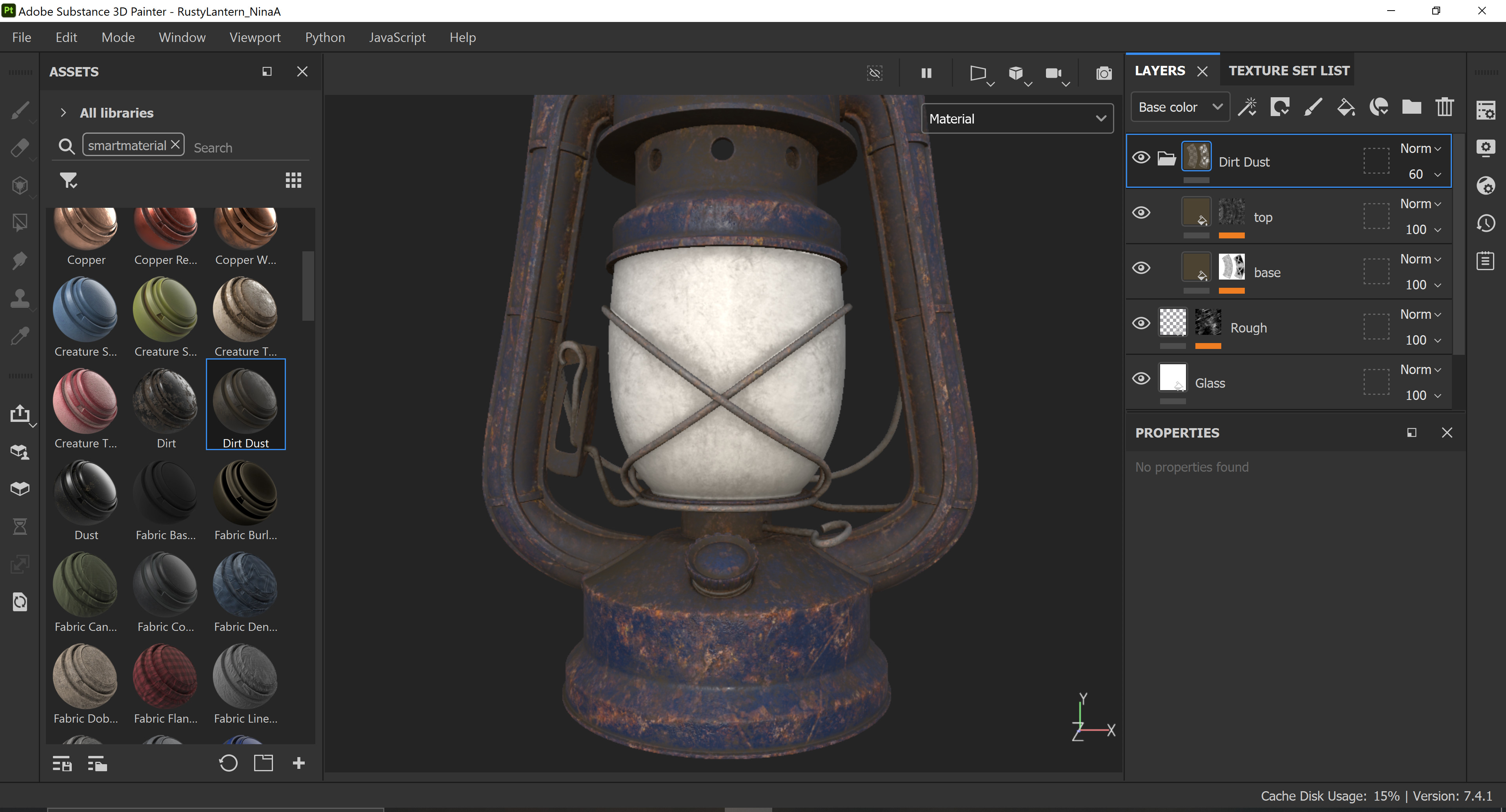
Task: Switch assets to grid view icon
Action: point(293,180)
